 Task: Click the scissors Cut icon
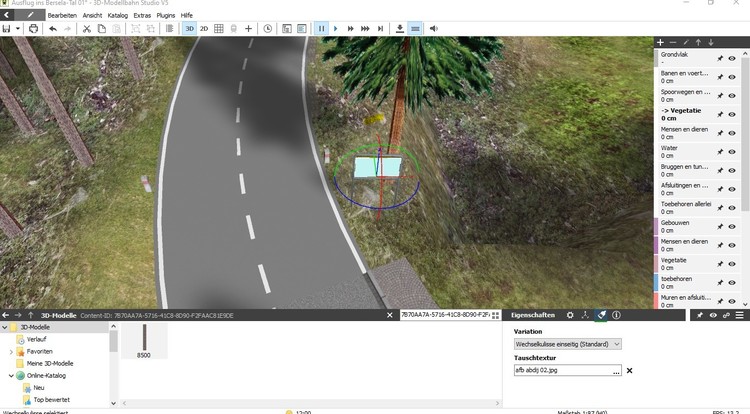tap(87, 29)
